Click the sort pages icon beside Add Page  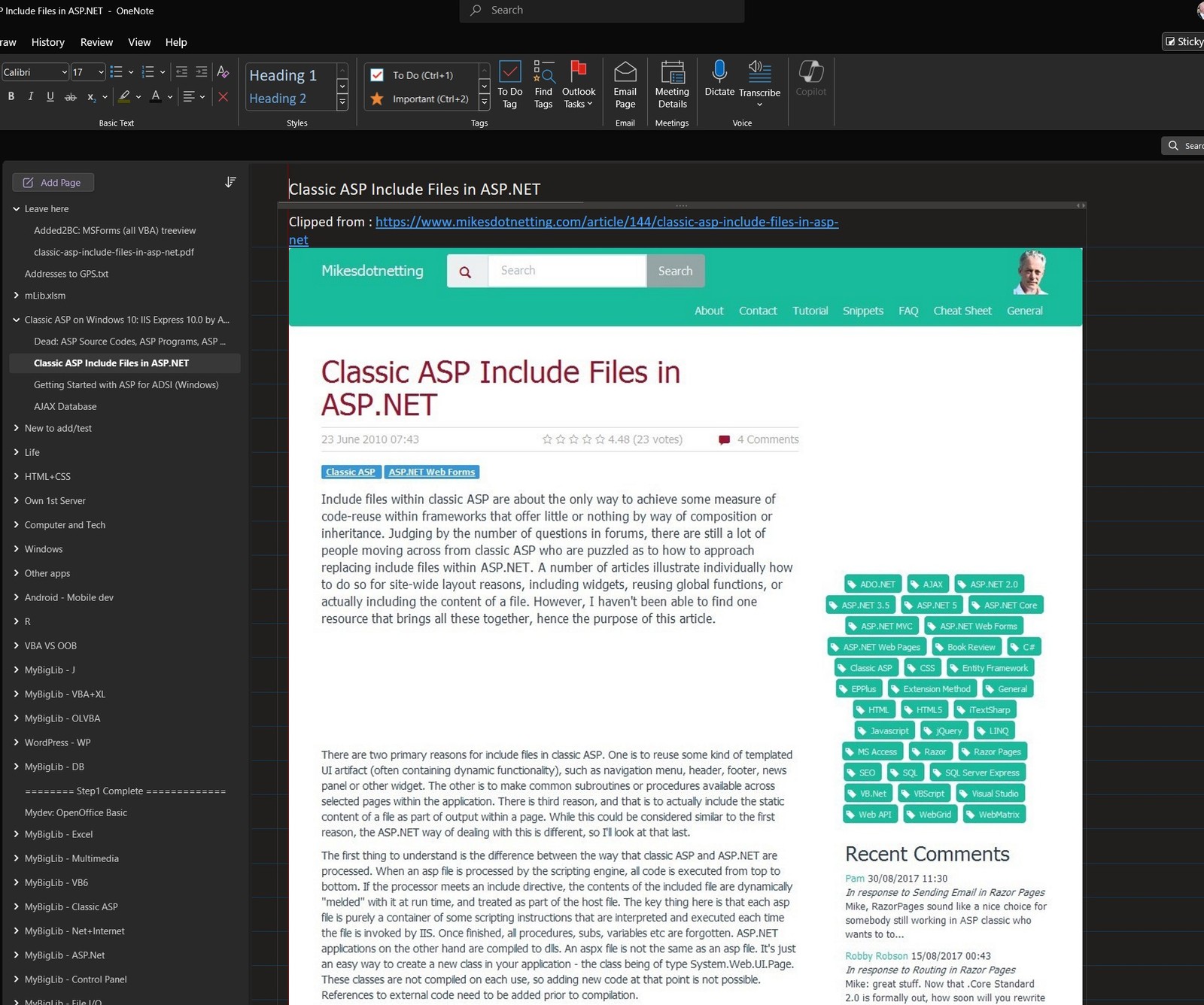coord(230,182)
